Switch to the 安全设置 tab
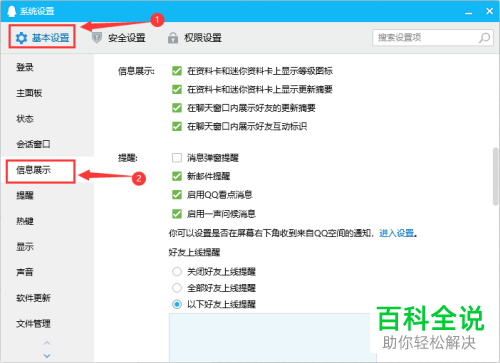 119,37
